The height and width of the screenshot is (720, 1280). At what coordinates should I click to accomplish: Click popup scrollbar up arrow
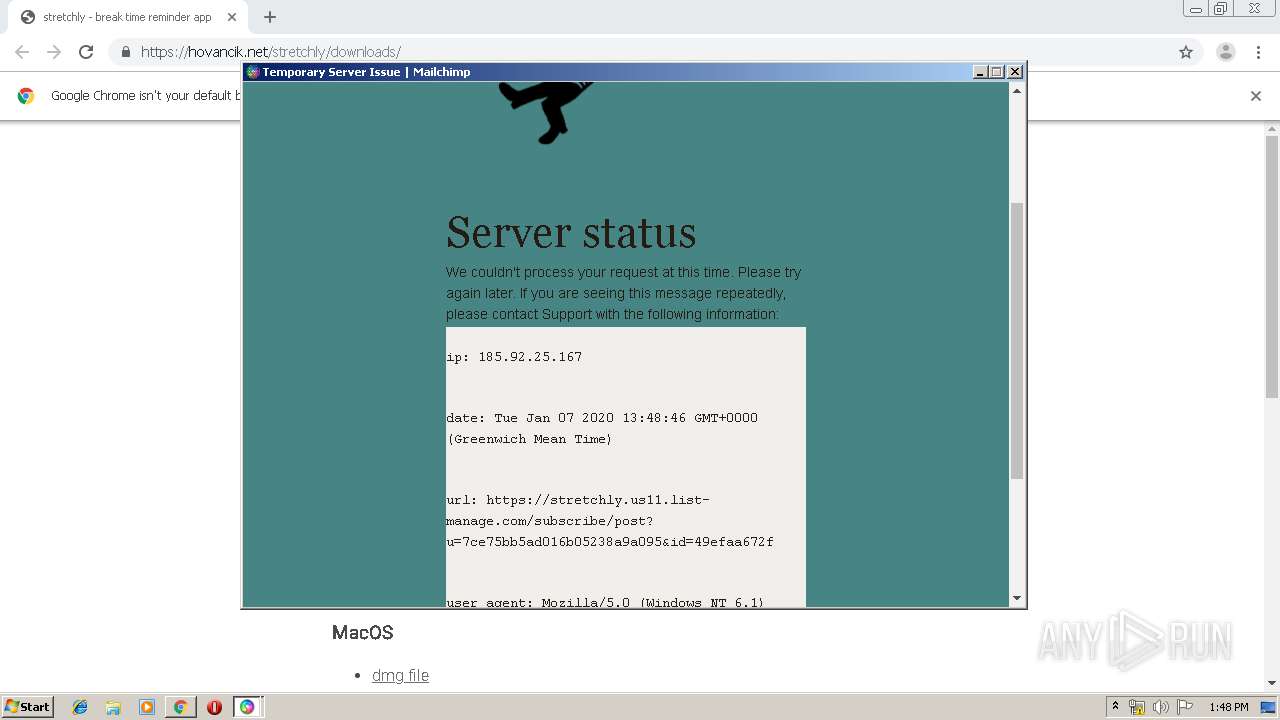(1017, 91)
